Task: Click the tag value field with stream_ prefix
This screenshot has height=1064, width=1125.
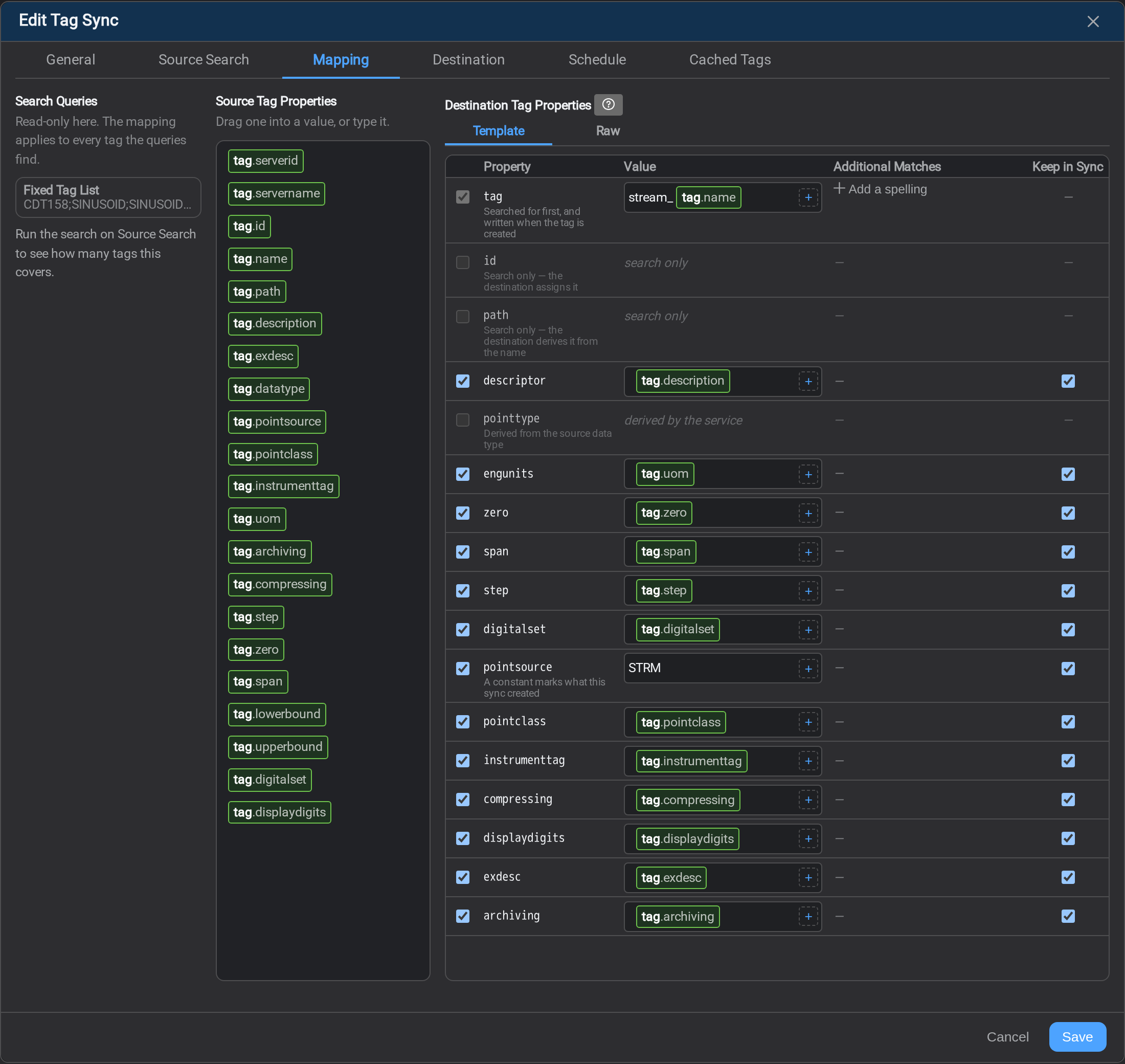Action: tap(723, 197)
